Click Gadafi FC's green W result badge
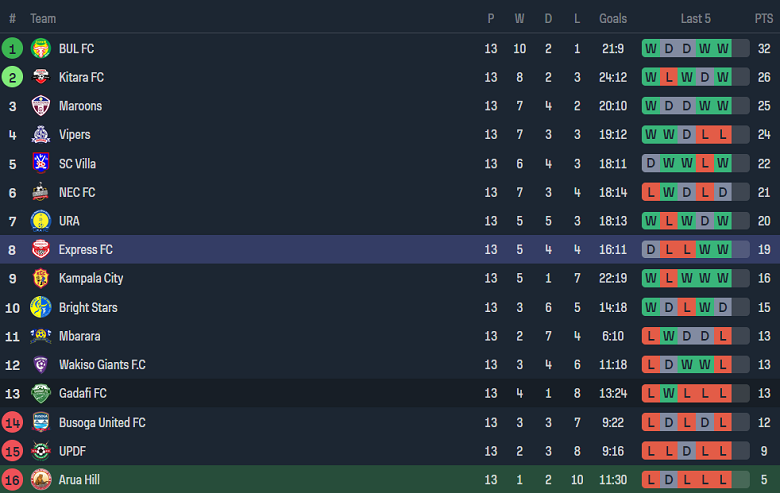The image size is (780, 493). pyautogui.click(x=669, y=394)
